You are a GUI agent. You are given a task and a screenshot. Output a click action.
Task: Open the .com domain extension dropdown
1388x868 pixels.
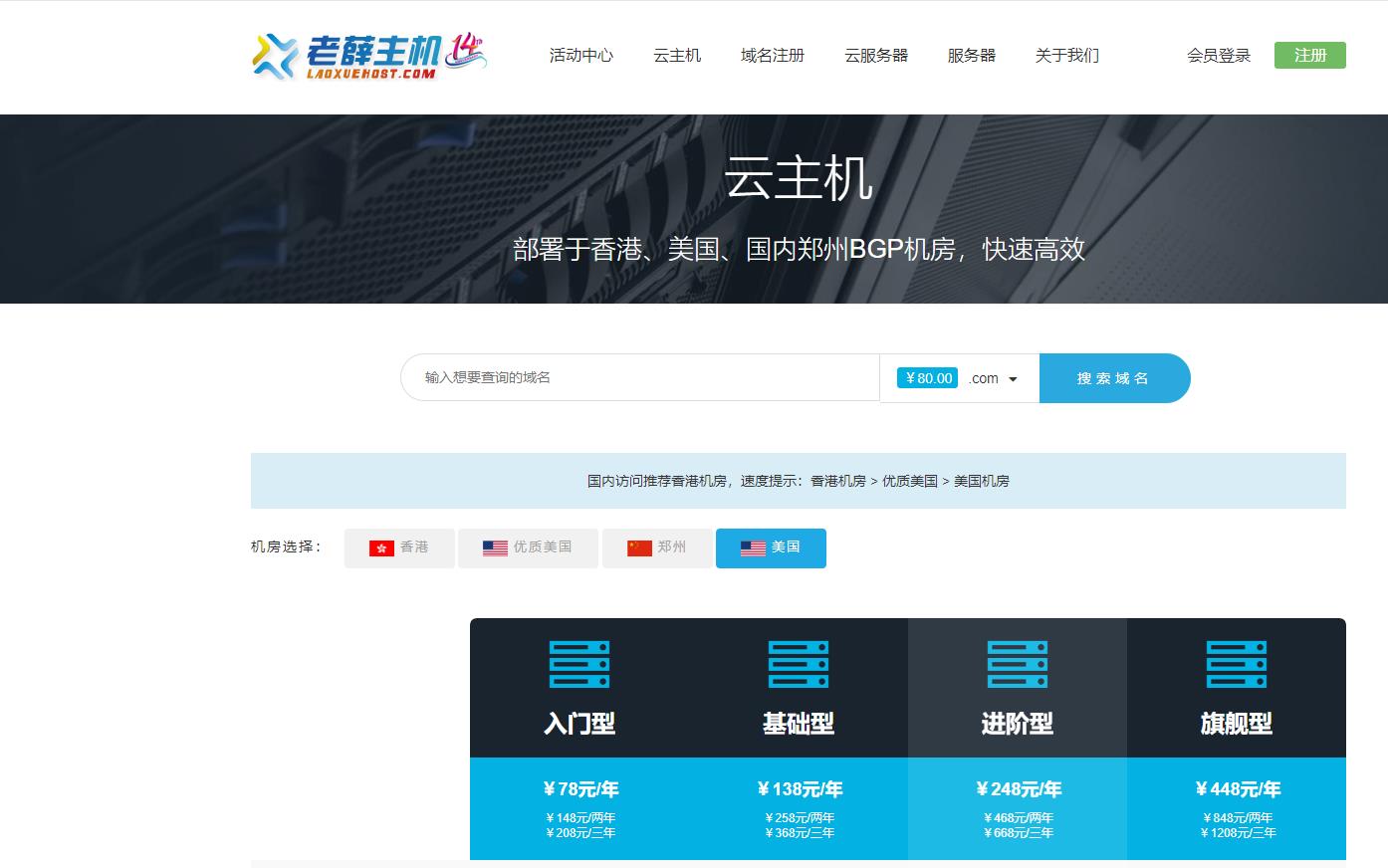coord(994,378)
